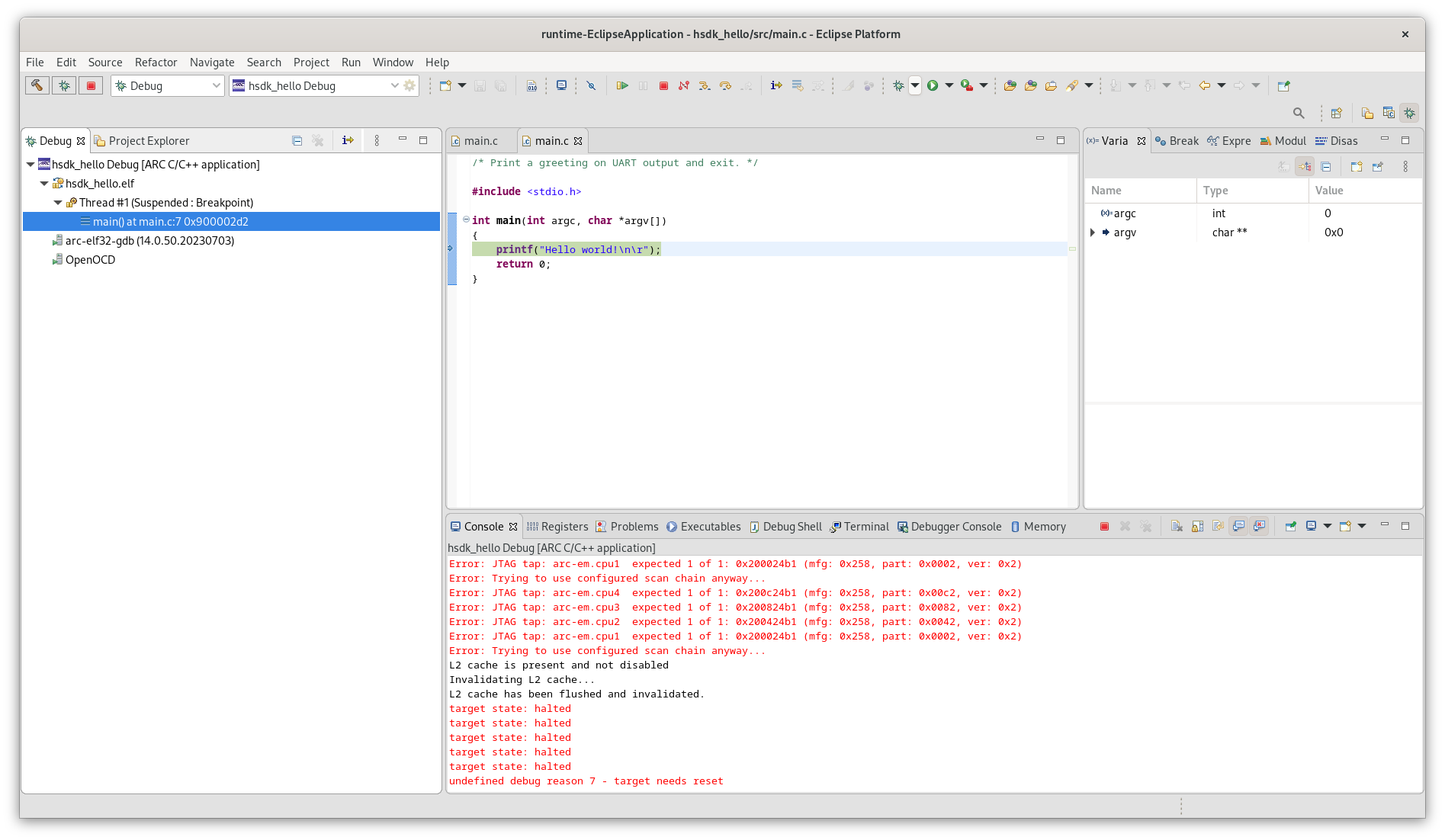1445x840 pixels.
Task: Select the Step Into debug icon
Action: [x=705, y=85]
